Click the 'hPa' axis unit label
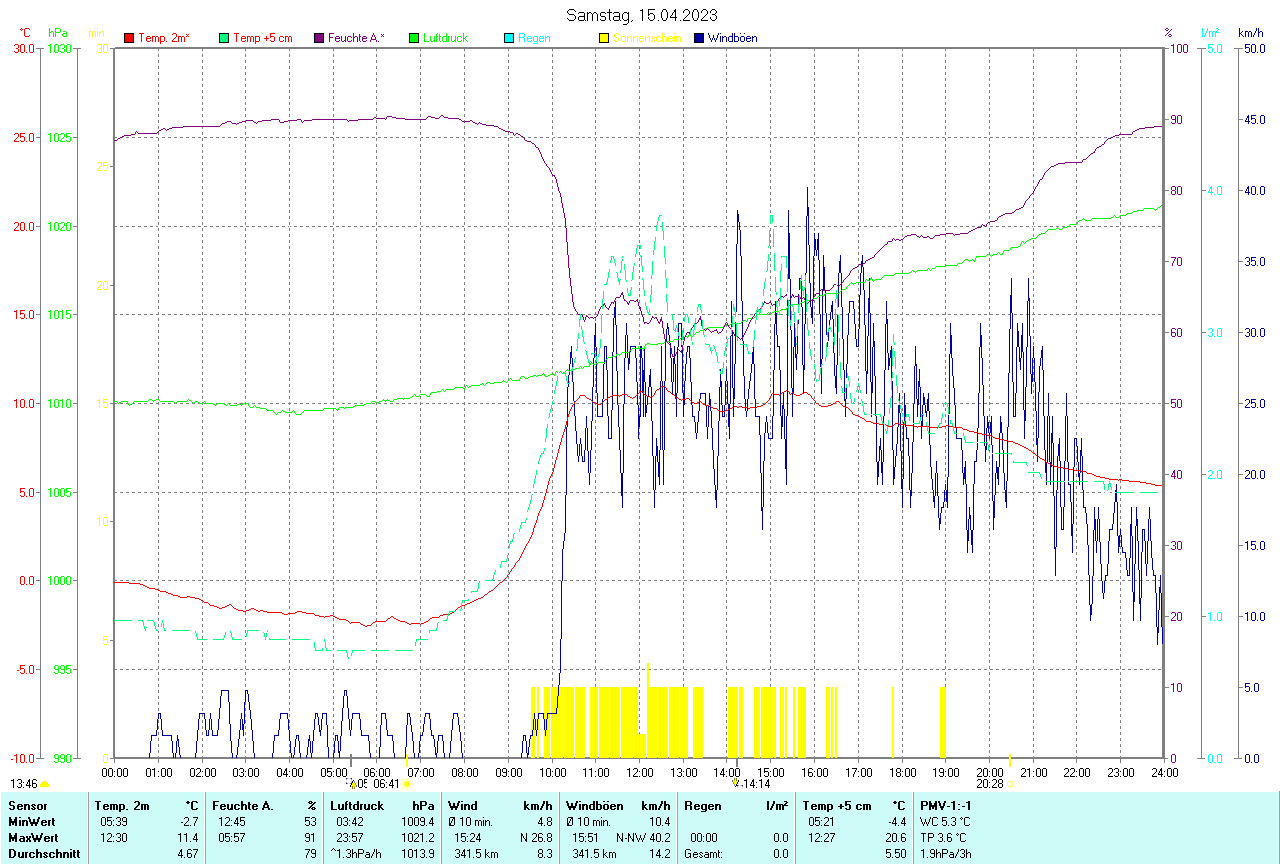Screen dimensions: 1280x864 coord(57,33)
